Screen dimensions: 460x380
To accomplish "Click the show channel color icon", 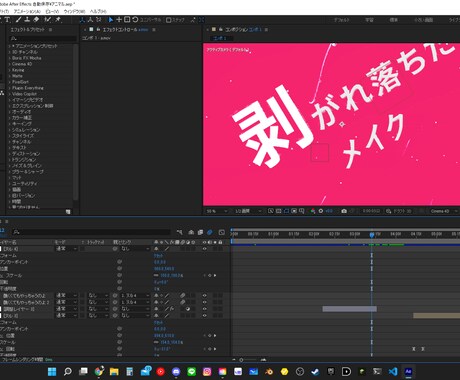I will [x=313, y=211].
